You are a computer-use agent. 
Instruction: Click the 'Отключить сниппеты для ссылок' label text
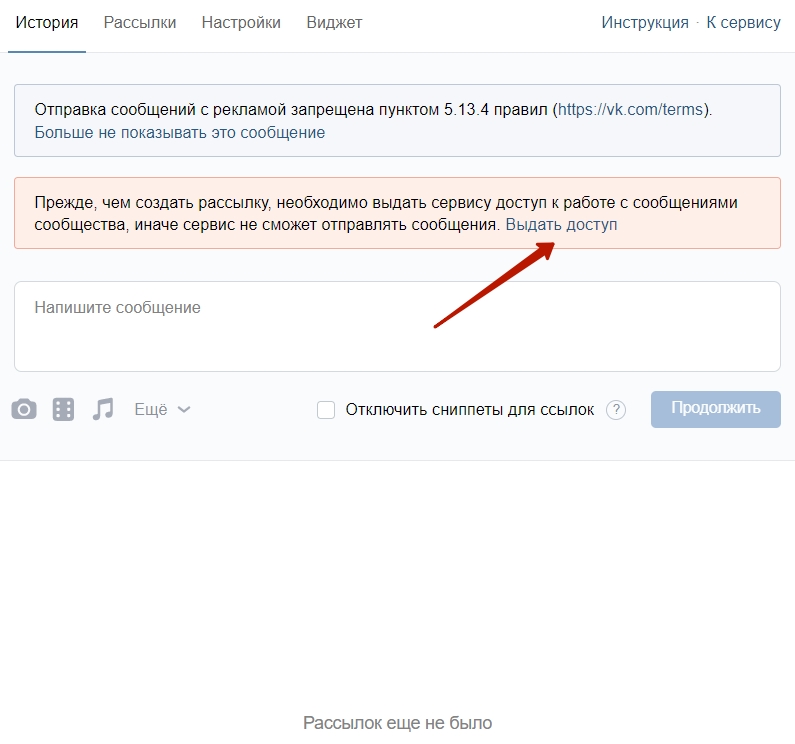tap(469, 409)
